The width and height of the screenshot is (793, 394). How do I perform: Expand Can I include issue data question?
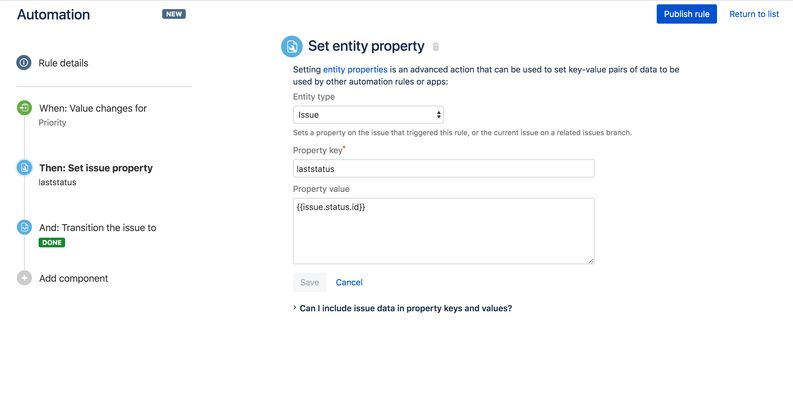403,308
